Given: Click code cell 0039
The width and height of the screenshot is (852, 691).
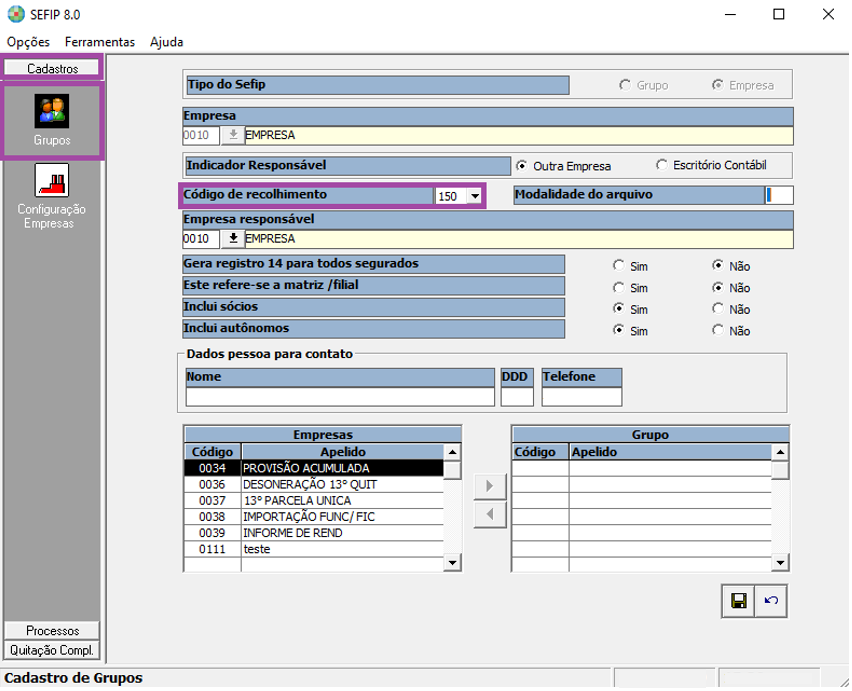Looking at the screenshot, I should pos(212,533).
